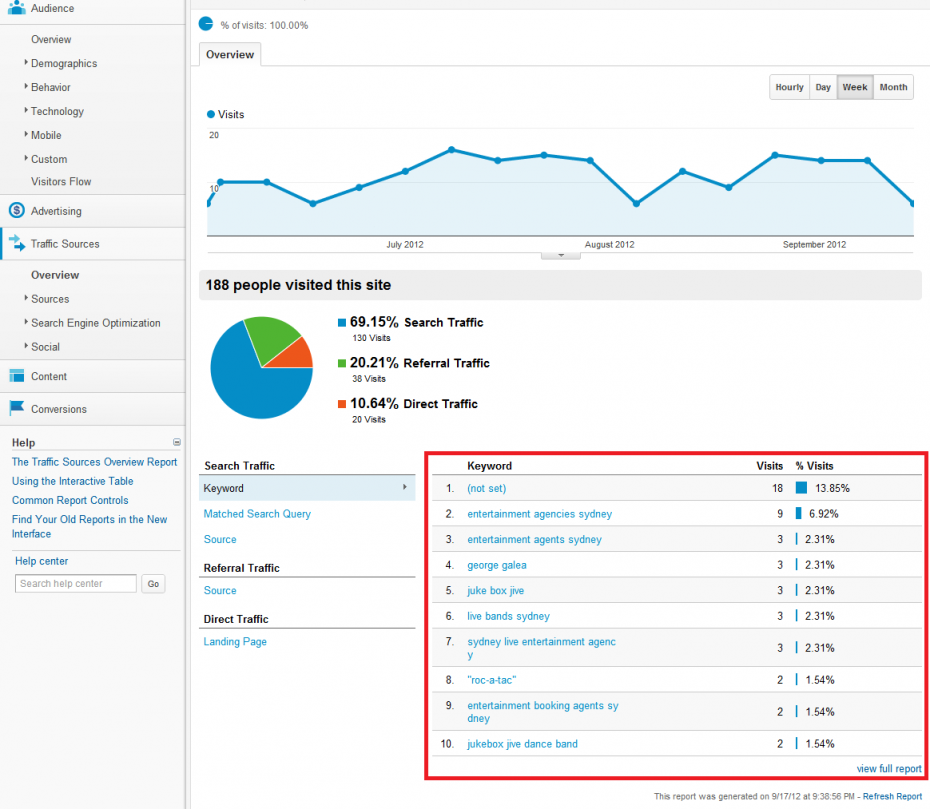Image resolution: width=930 pixels, height=809 pixels.
Task: Select the Conversions flag icon
Action: tap(16, 409)
